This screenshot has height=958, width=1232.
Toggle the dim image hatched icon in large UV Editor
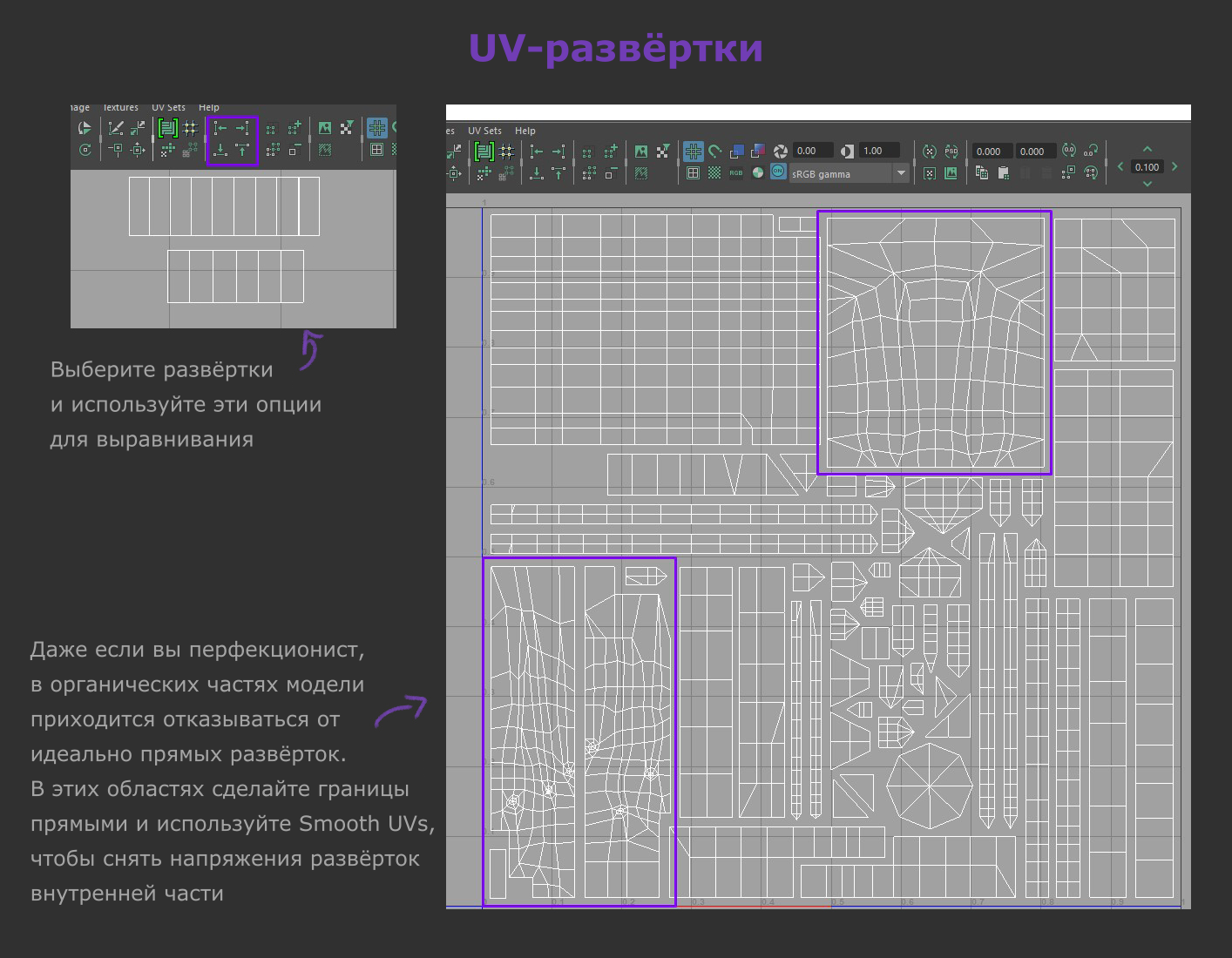click(641, 173)
